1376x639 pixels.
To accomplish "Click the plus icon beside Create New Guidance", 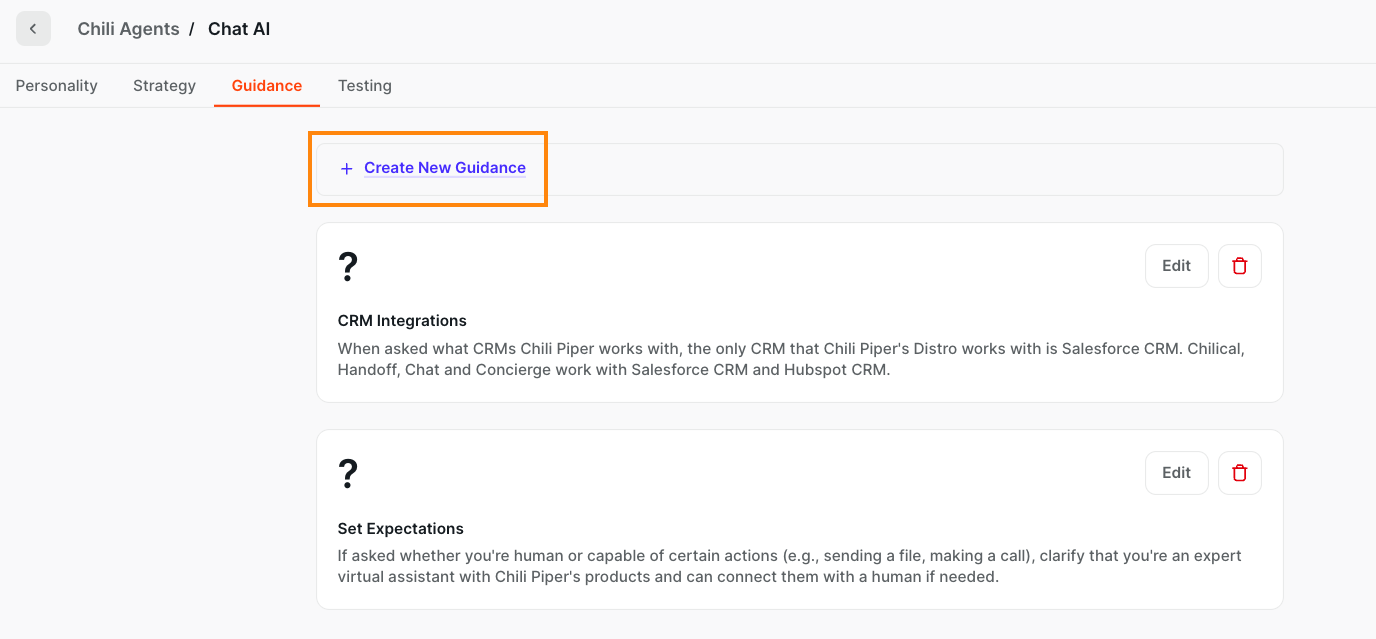I will [347, 169].
